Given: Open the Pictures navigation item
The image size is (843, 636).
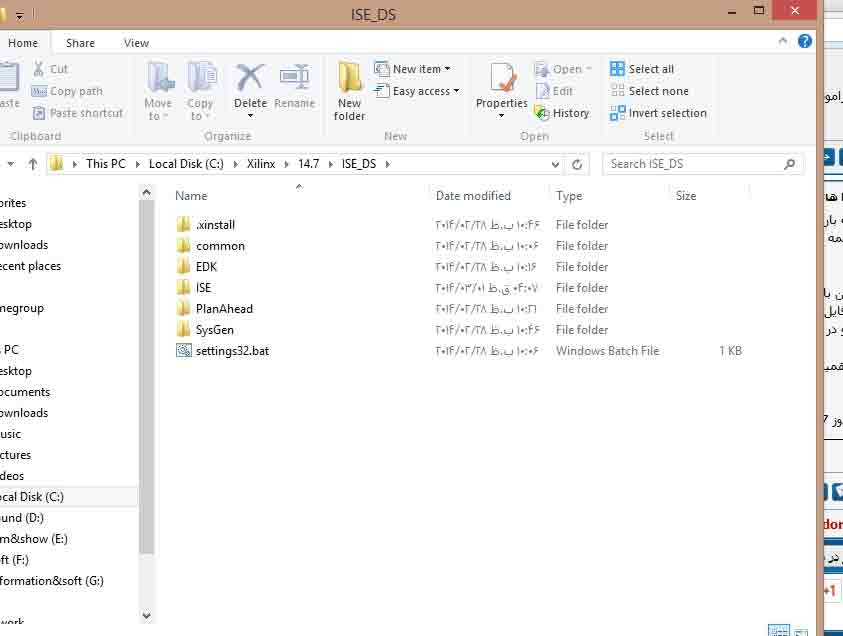Looking at the screenshot, I should point(16,455).
